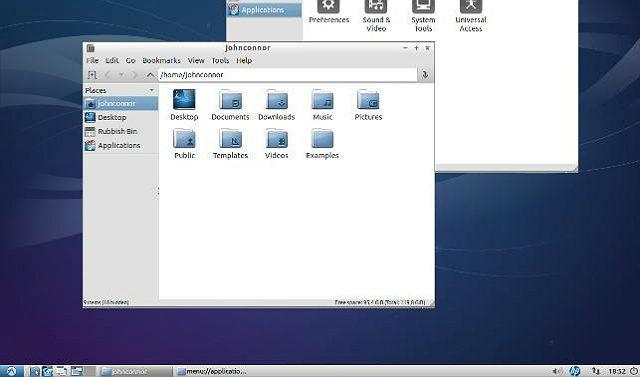Image resolution: width=640 pixels, height=377 pixels.
Task: Click the window menu icon in title bar
Action: point(91,48)
